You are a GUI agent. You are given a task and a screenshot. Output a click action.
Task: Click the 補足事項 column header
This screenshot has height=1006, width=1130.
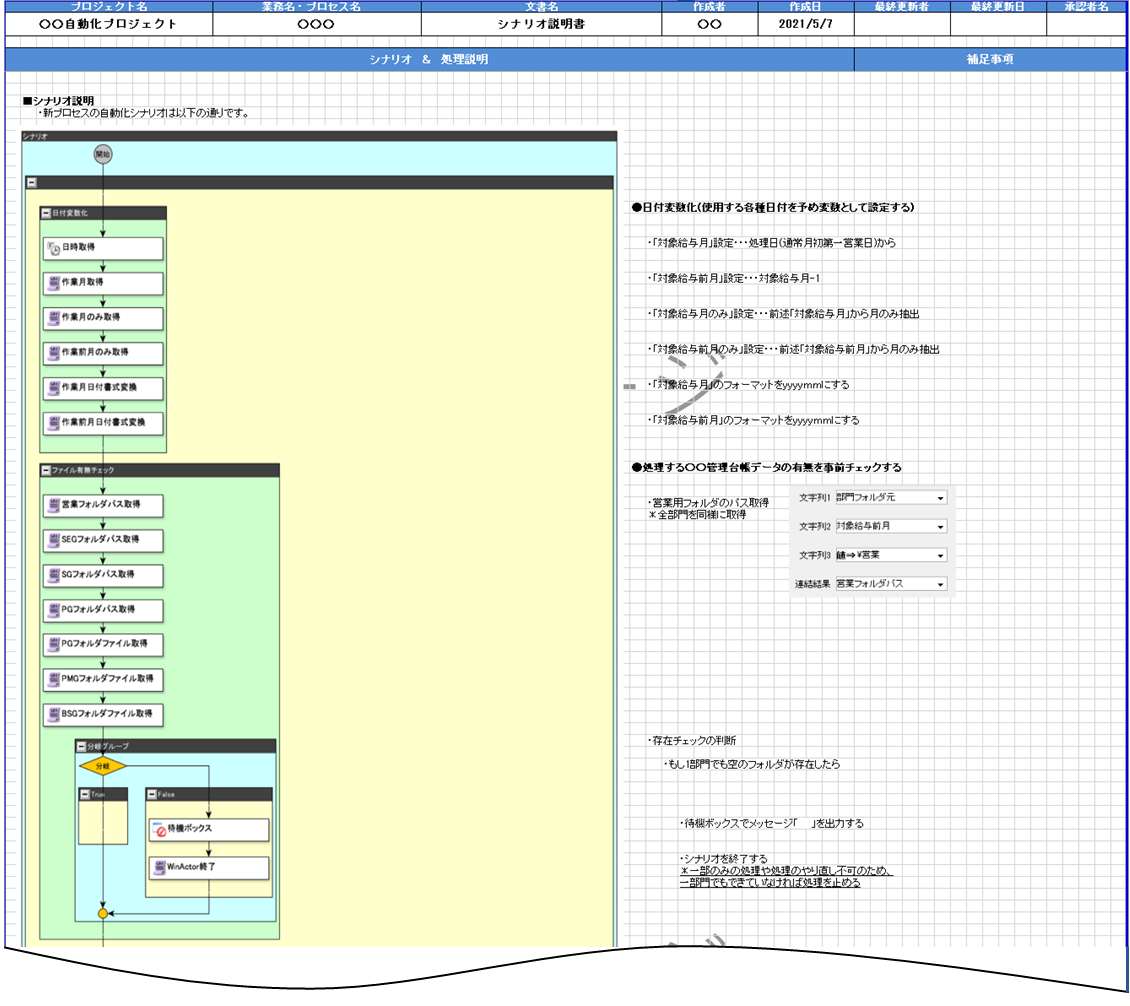989,59
